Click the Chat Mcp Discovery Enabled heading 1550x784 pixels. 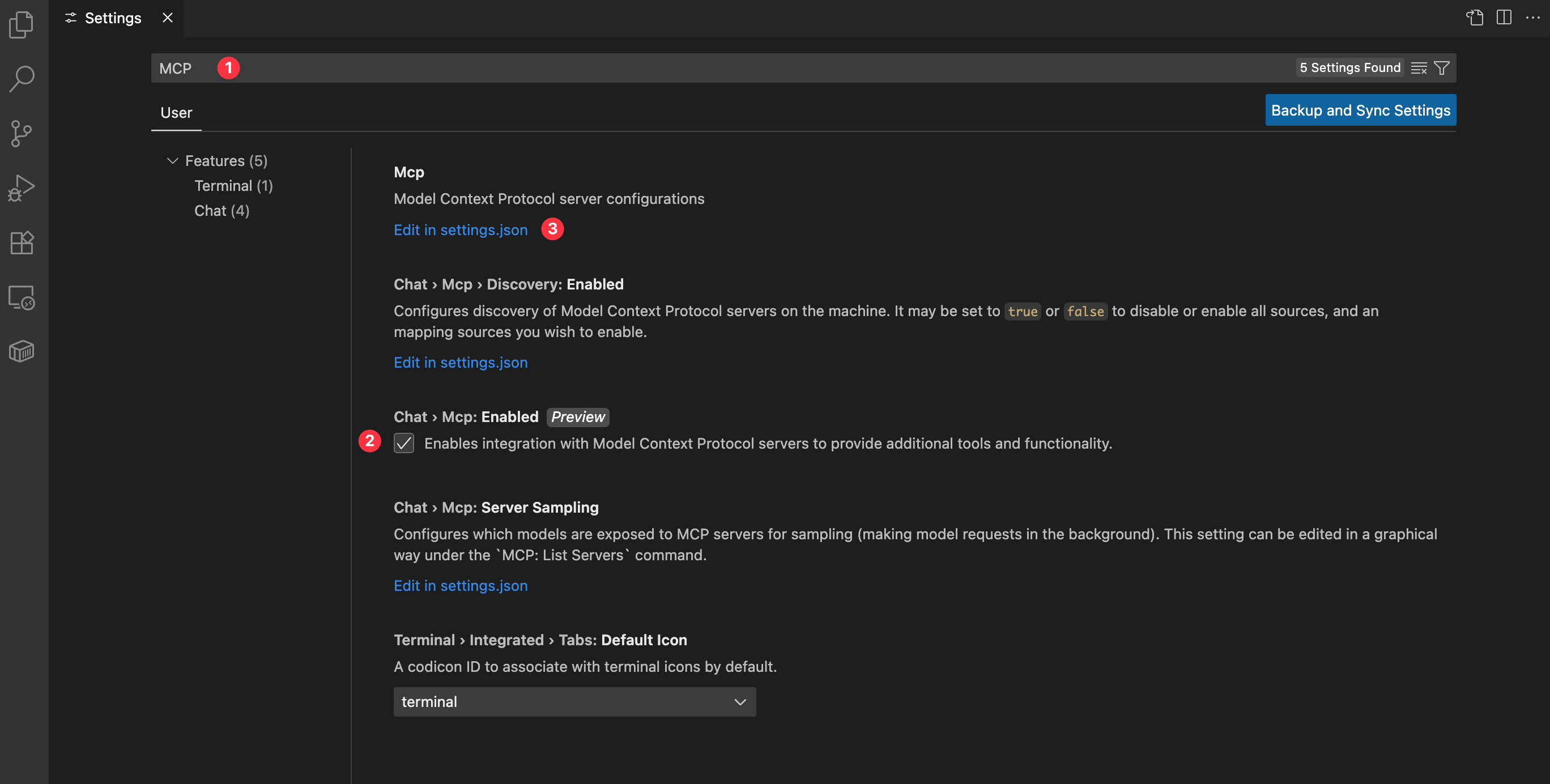508,284
